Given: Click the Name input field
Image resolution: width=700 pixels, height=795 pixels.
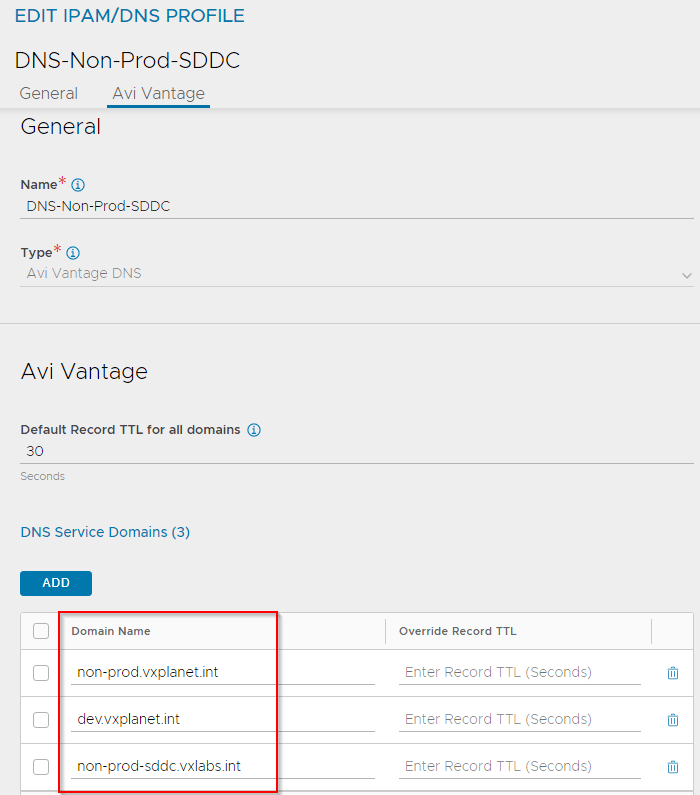Looking at the screenshot, I should 357,207.
